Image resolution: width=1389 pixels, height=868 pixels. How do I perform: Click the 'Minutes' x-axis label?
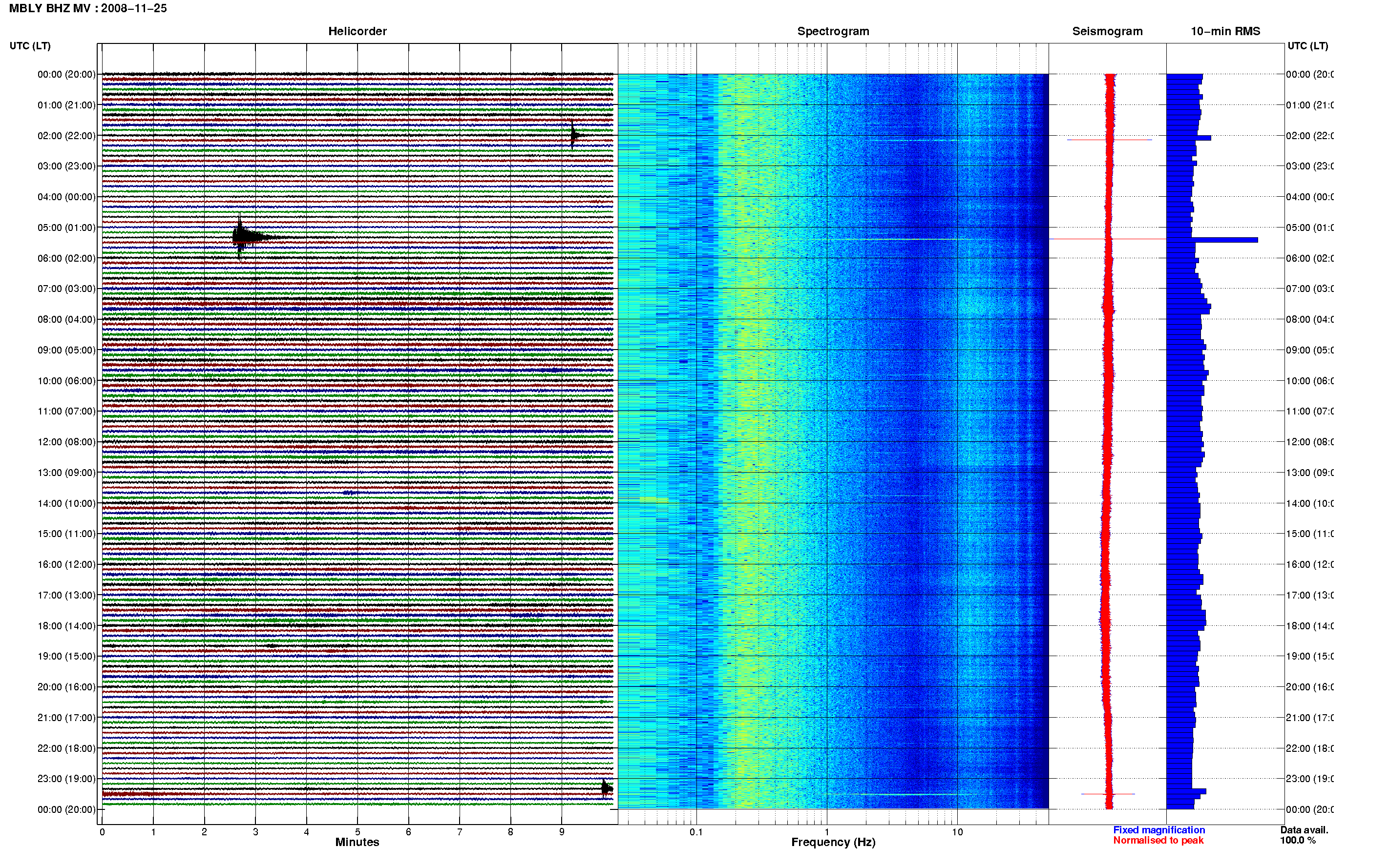click(357, 842)
